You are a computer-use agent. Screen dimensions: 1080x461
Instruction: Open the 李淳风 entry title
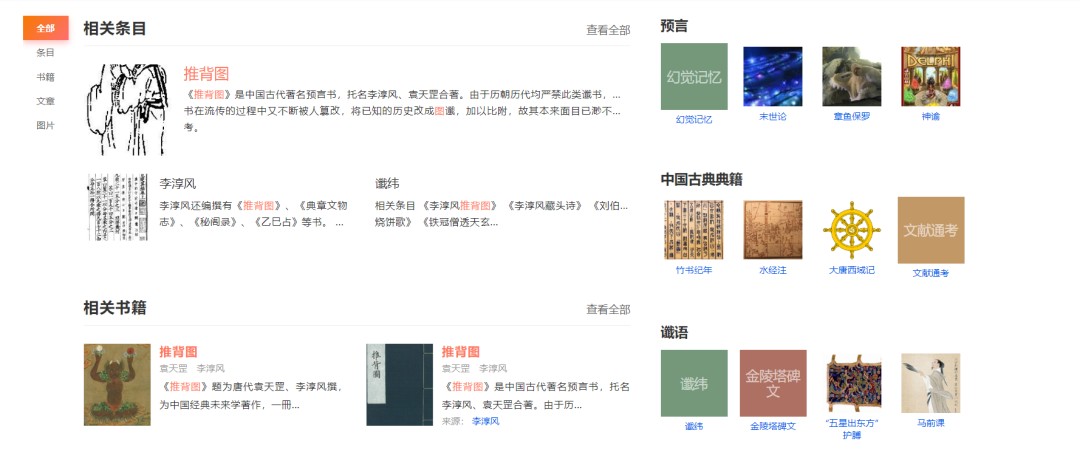178,183
